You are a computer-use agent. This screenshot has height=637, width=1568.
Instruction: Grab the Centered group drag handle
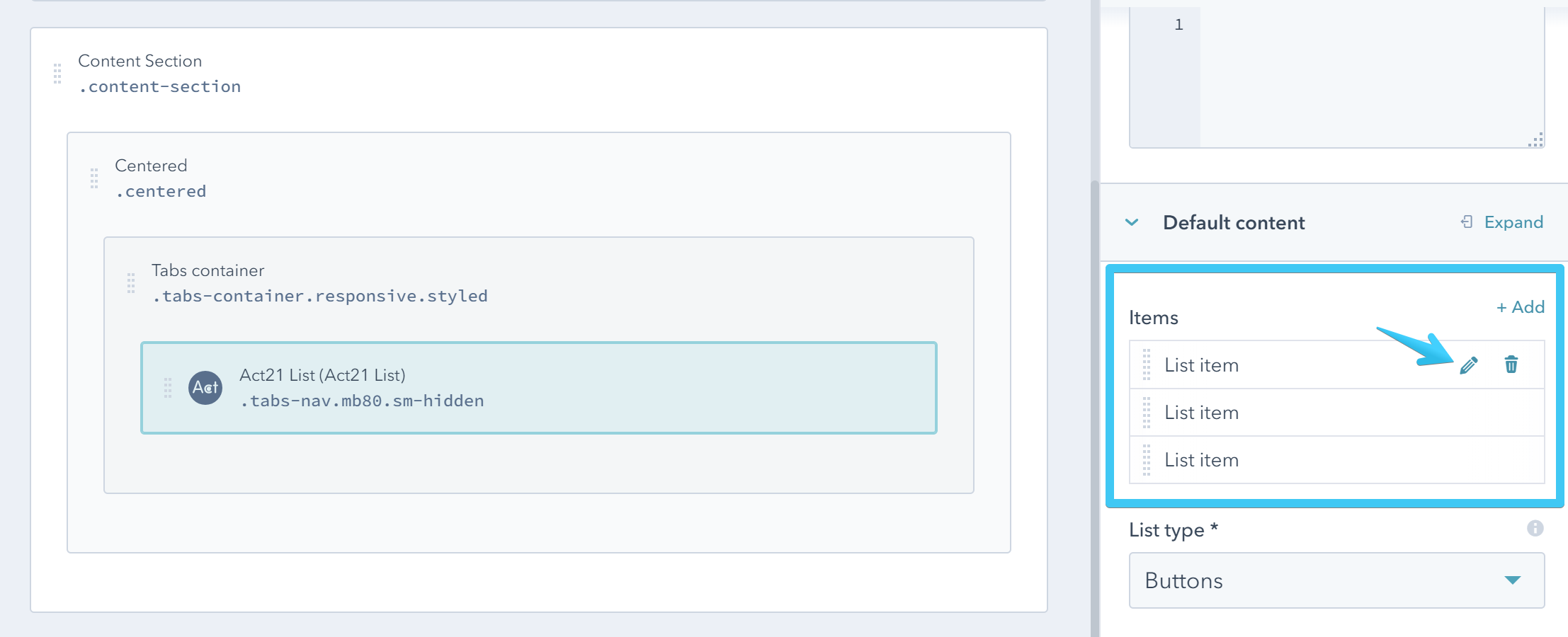(x=94, y=178)
